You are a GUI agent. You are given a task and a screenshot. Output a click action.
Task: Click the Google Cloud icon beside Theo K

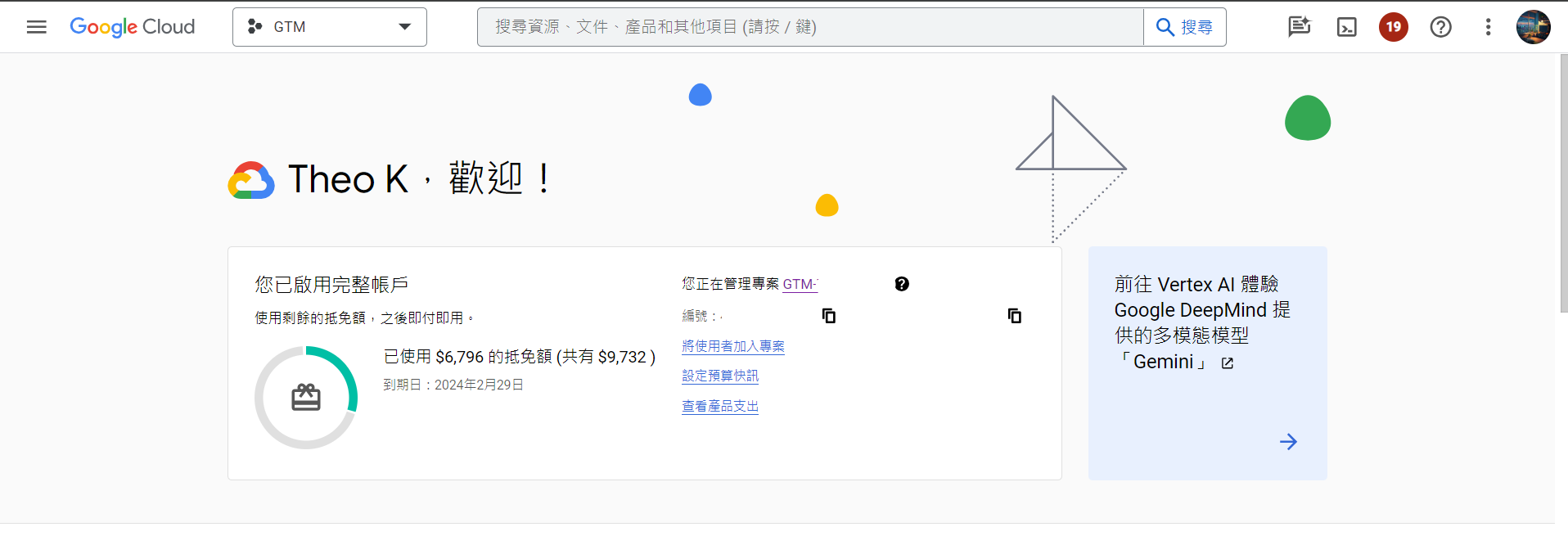click(251, 180)
